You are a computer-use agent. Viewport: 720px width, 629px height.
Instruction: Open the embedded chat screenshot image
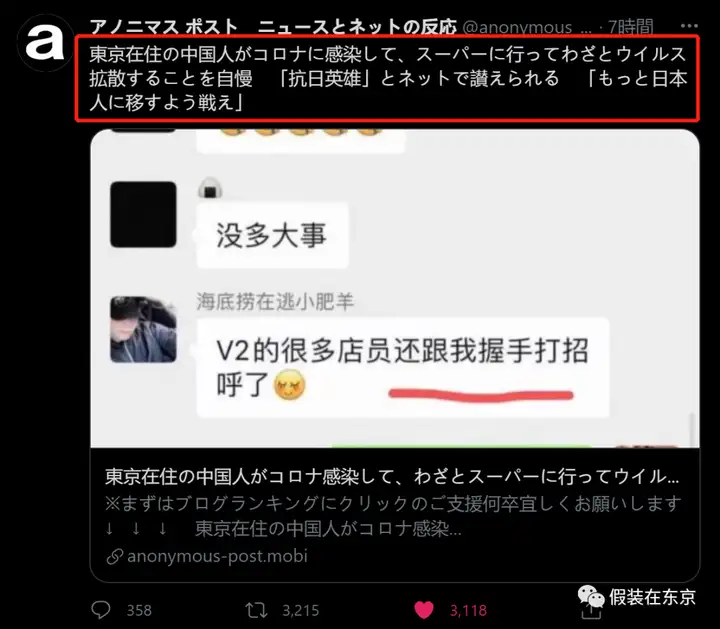[395, 288]
